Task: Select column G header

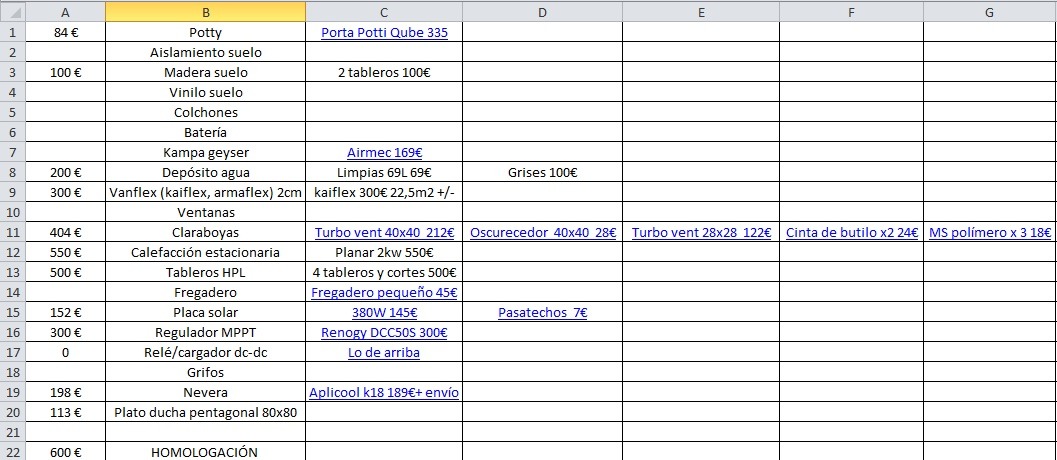Action: tap(990, 11)
